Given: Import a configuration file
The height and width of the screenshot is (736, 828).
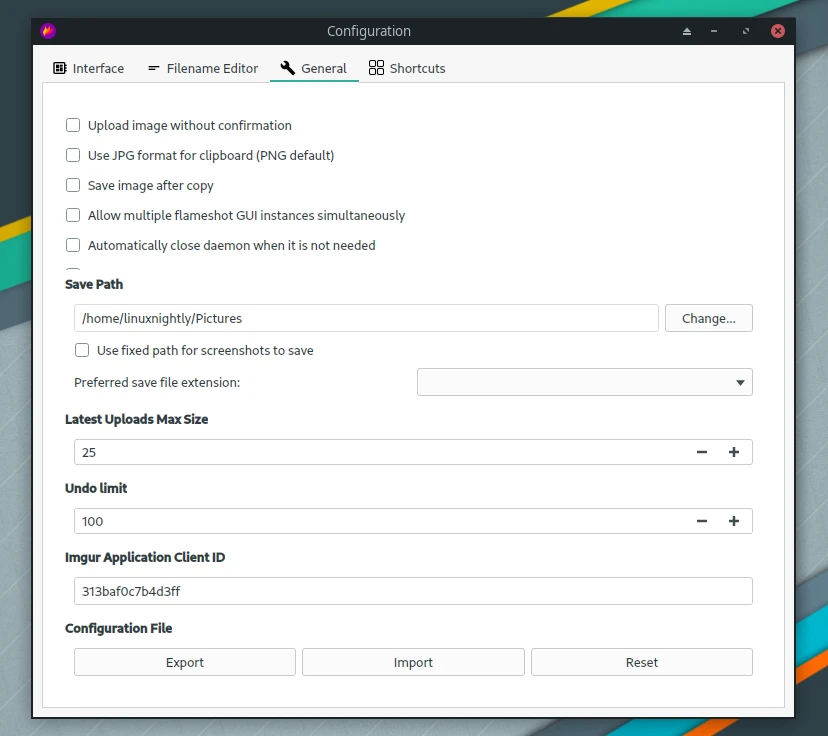Looking at the screenshot, I should (x=413, y=662).
